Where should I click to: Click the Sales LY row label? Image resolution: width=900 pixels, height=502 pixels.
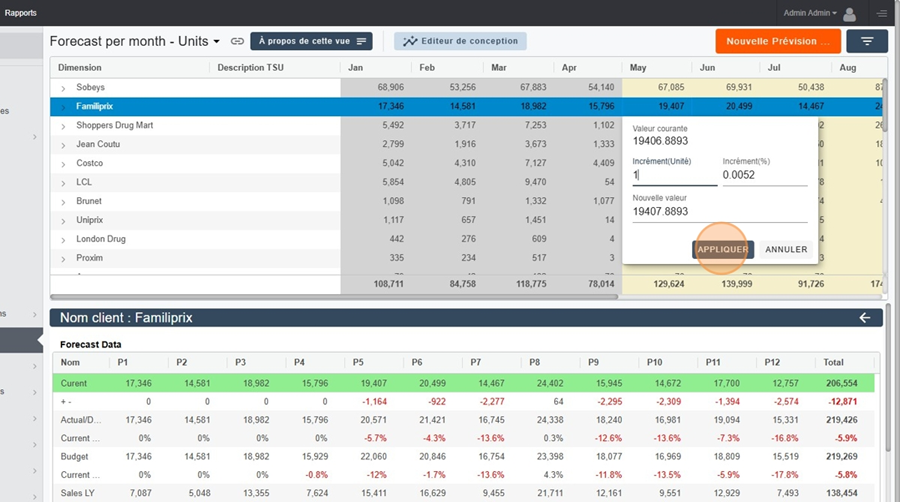pyautogui.click(x=77, y=493)
